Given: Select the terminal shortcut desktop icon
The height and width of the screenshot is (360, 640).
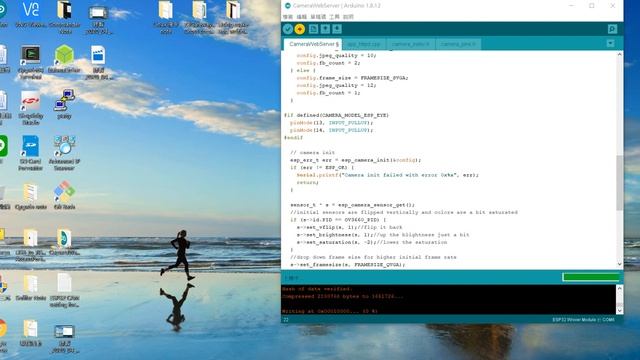Looking at the screenshot, I should coord(31,61).
